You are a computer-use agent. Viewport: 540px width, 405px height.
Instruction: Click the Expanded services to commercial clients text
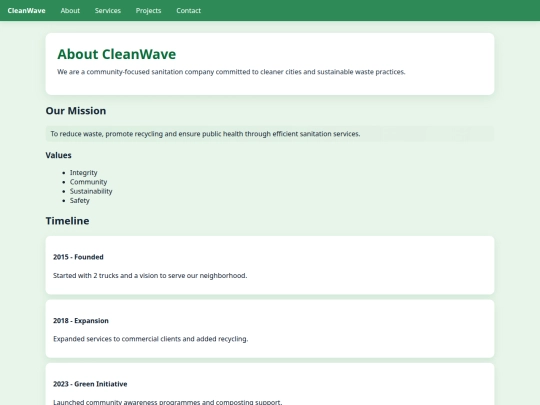pyautogui.click(x=150, y=339)
